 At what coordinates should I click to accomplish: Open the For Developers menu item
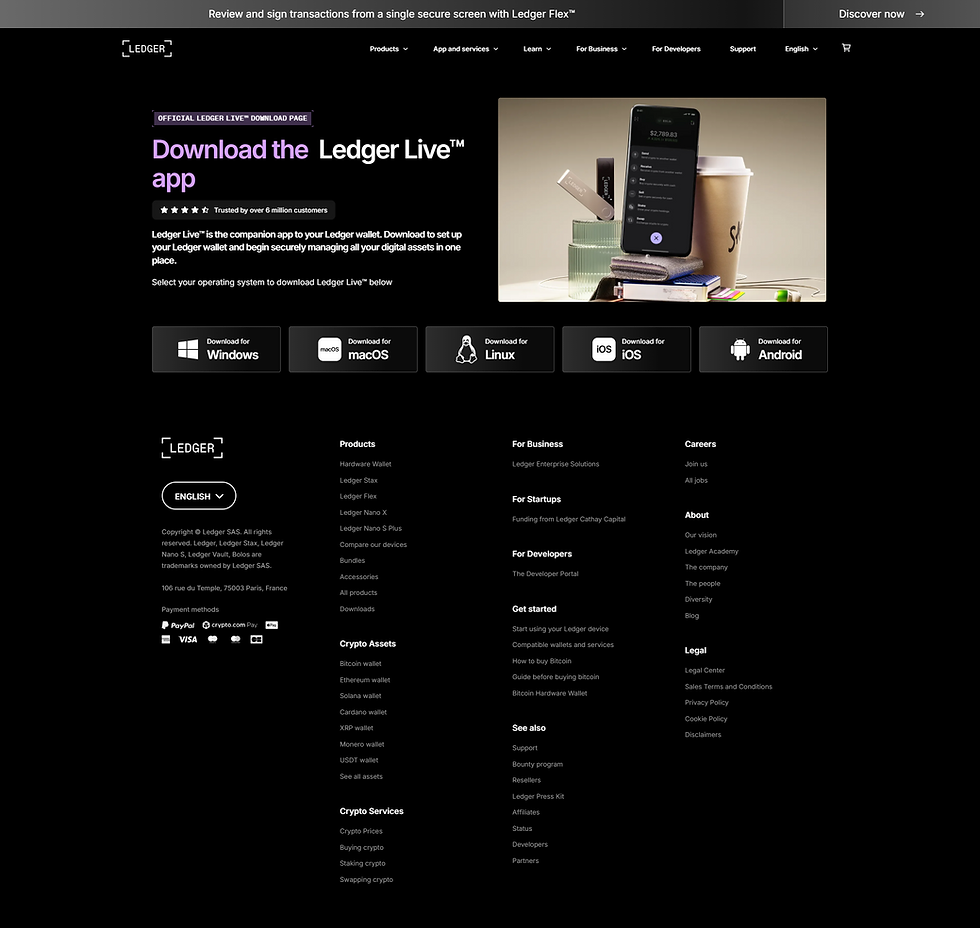pyautogui.click(x=676, y=48)
